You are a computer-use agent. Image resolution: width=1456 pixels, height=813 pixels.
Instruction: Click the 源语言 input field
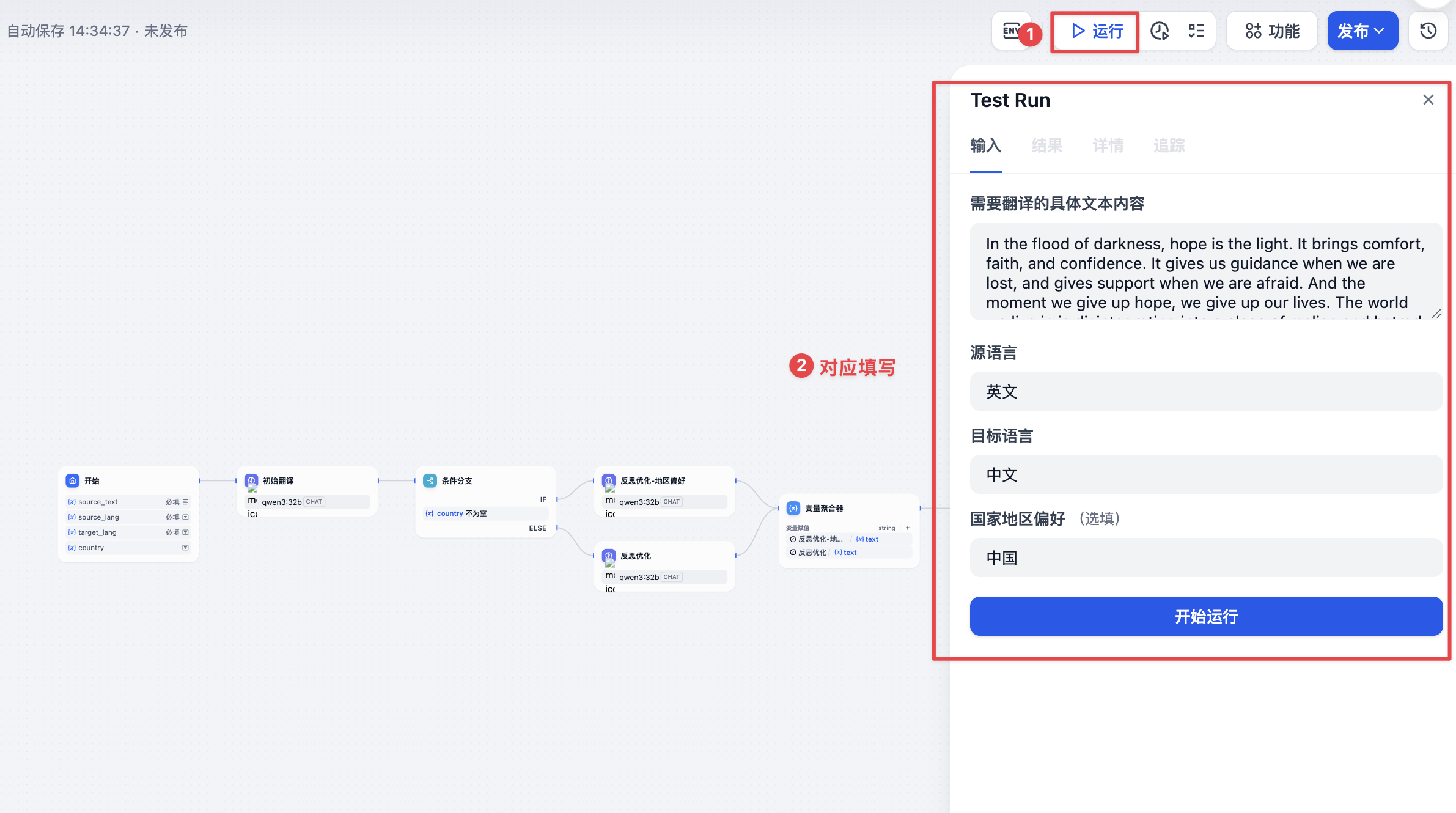[1206, 391]
